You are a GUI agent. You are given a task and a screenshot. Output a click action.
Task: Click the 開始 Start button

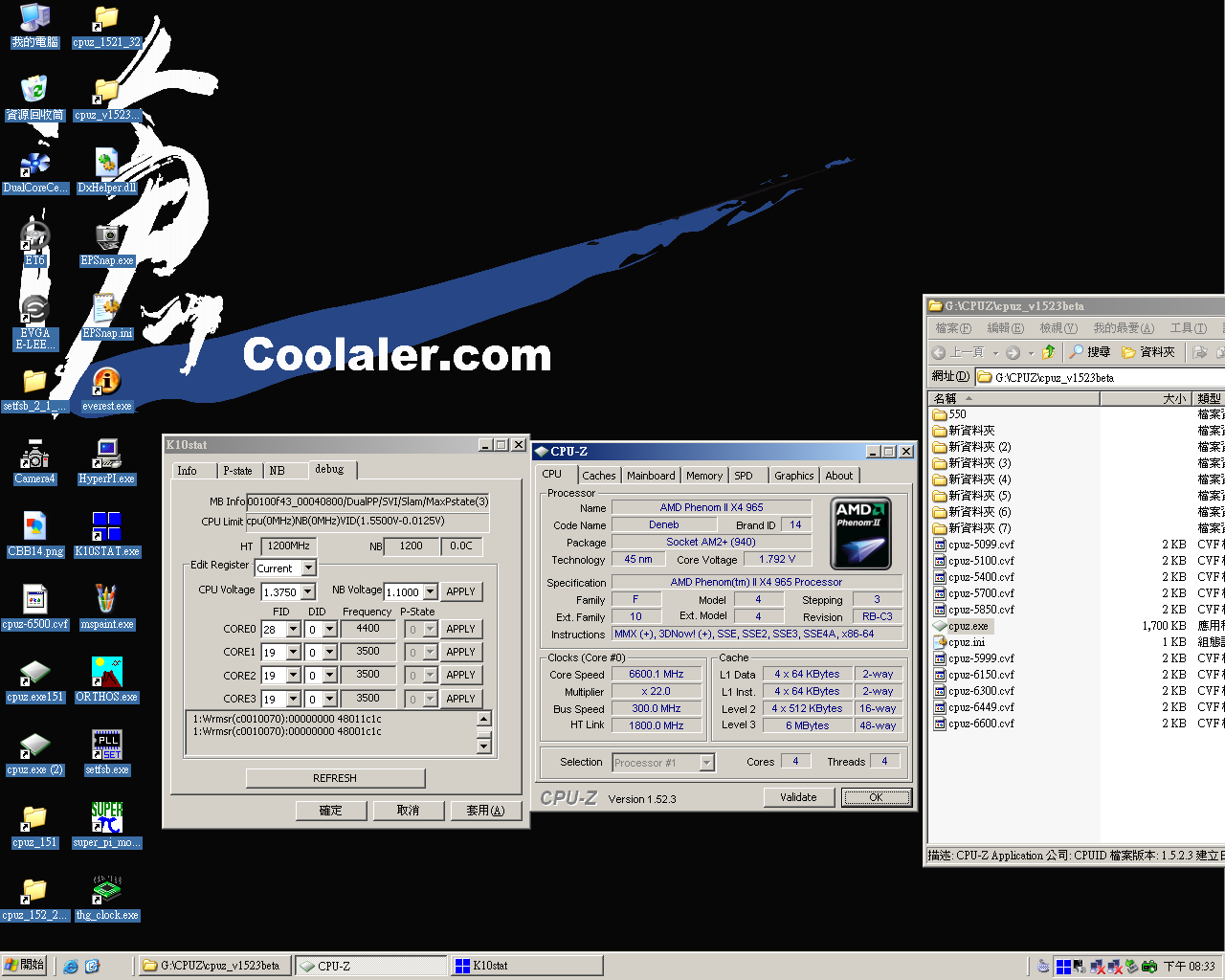(x=25, y=966)
